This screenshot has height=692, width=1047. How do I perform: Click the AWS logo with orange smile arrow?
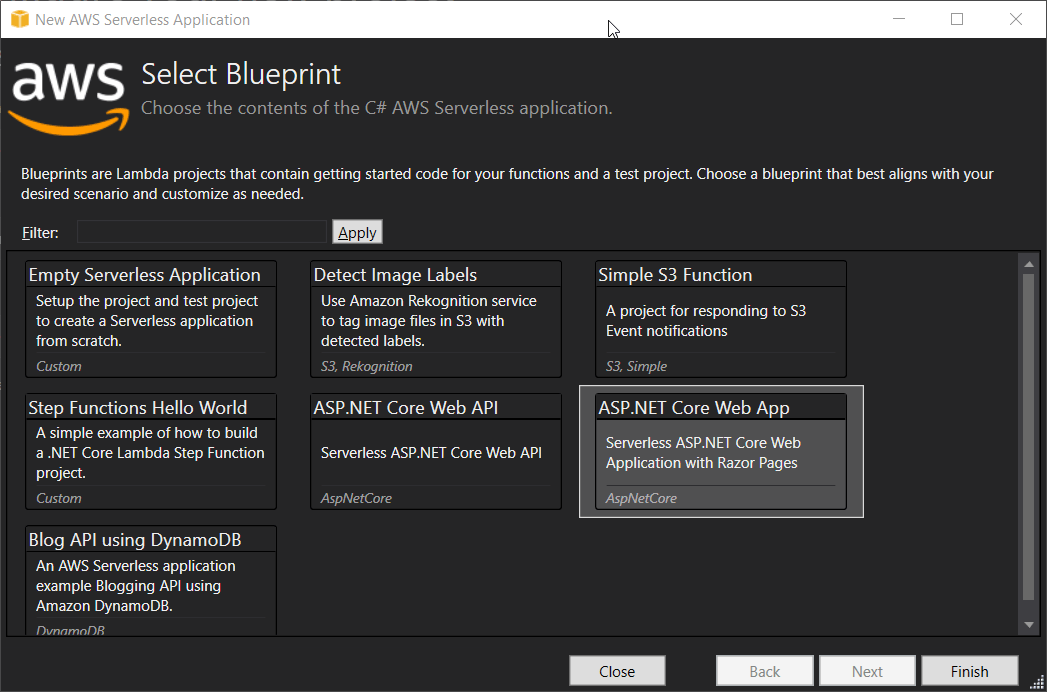click(x=66, y=95)
